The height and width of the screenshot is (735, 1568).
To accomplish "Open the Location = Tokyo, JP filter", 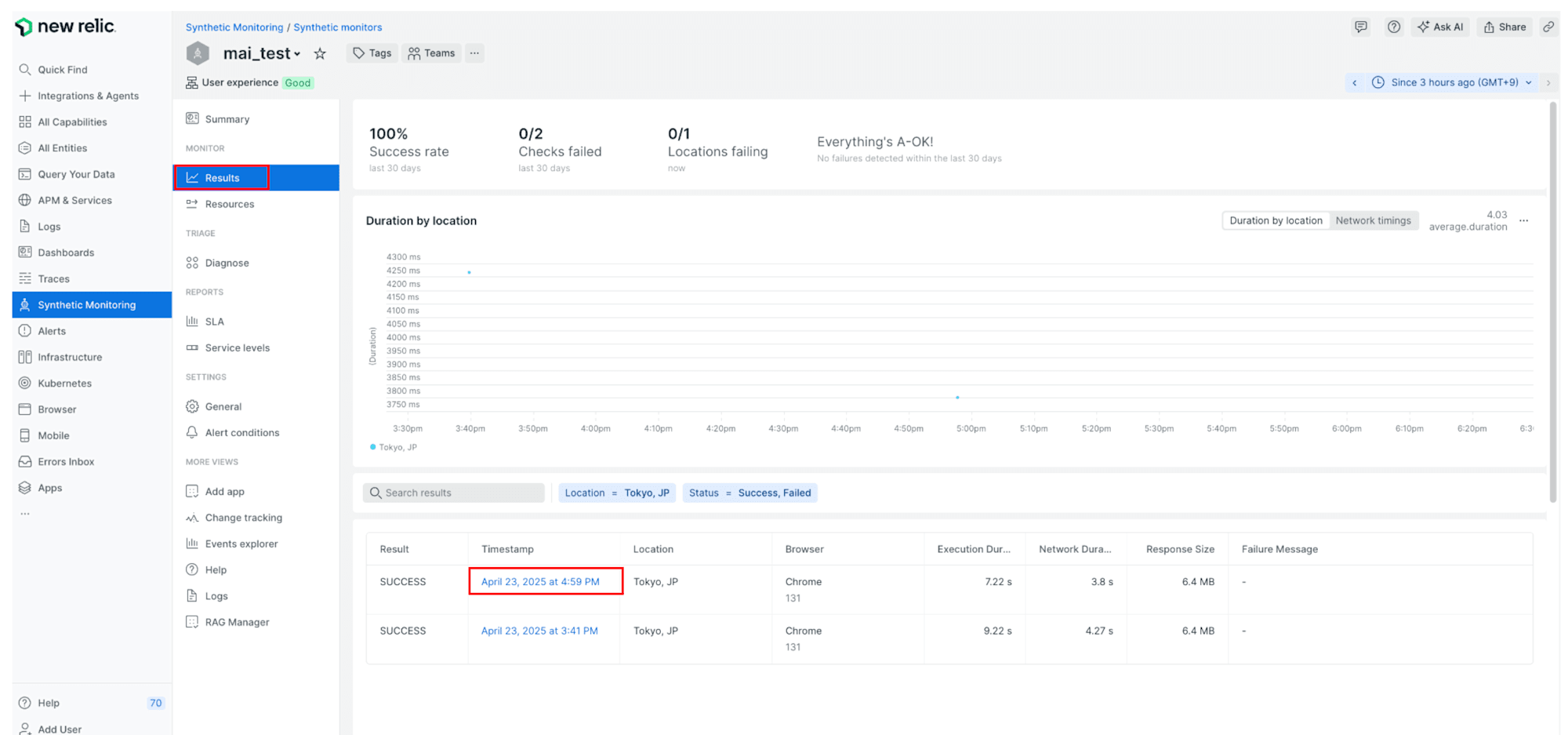I will 617,493.
